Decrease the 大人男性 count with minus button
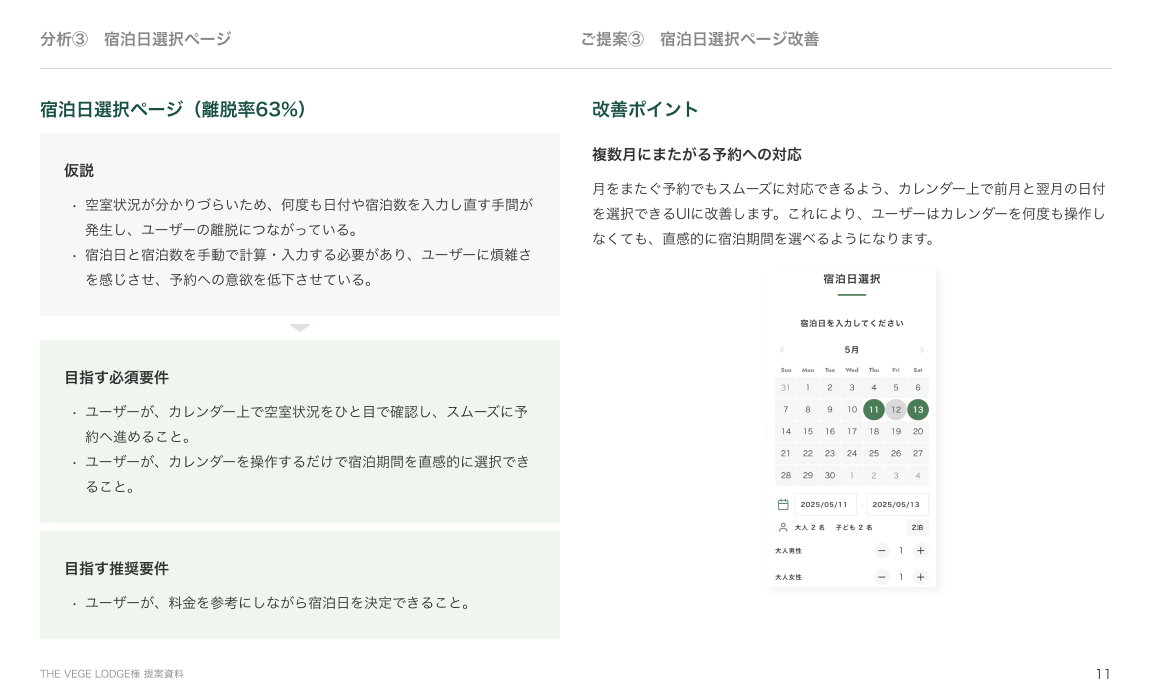 [x=881, y=551]
